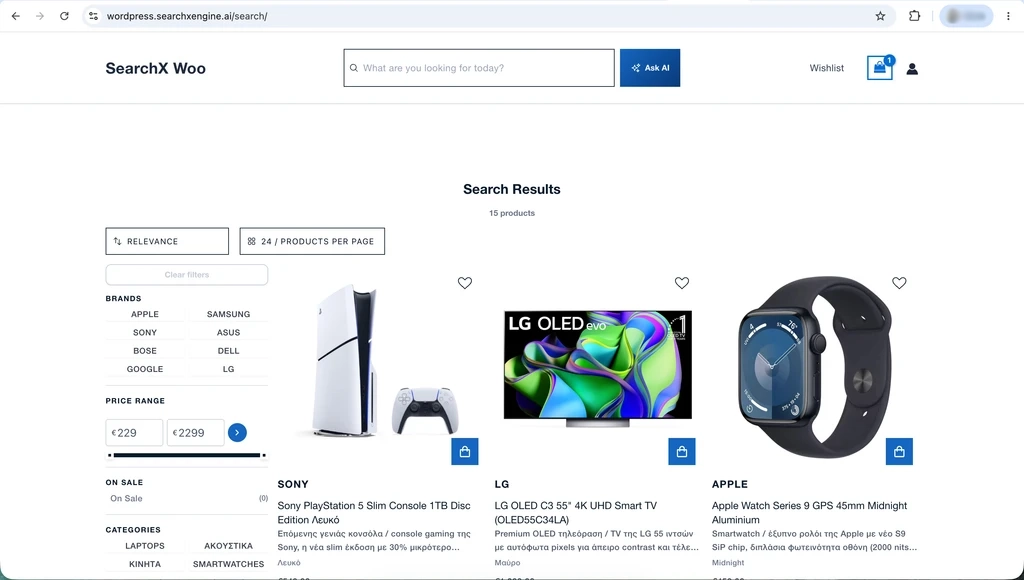1024x580 pixels.
Task: Click the LG brand label on card
Action: tap(502, 484)
